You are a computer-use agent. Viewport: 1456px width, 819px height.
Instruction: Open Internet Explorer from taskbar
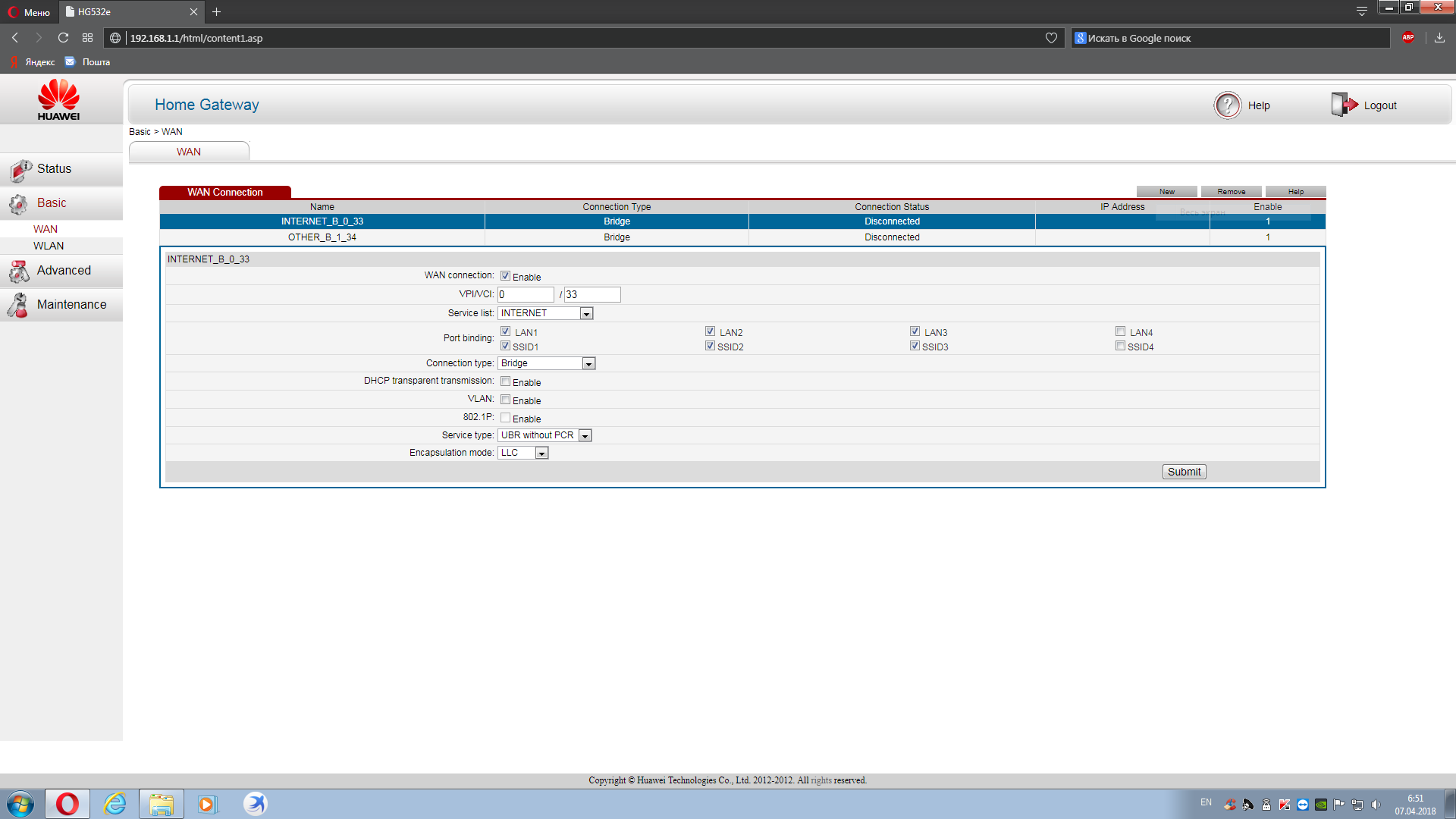coord(115,804)
